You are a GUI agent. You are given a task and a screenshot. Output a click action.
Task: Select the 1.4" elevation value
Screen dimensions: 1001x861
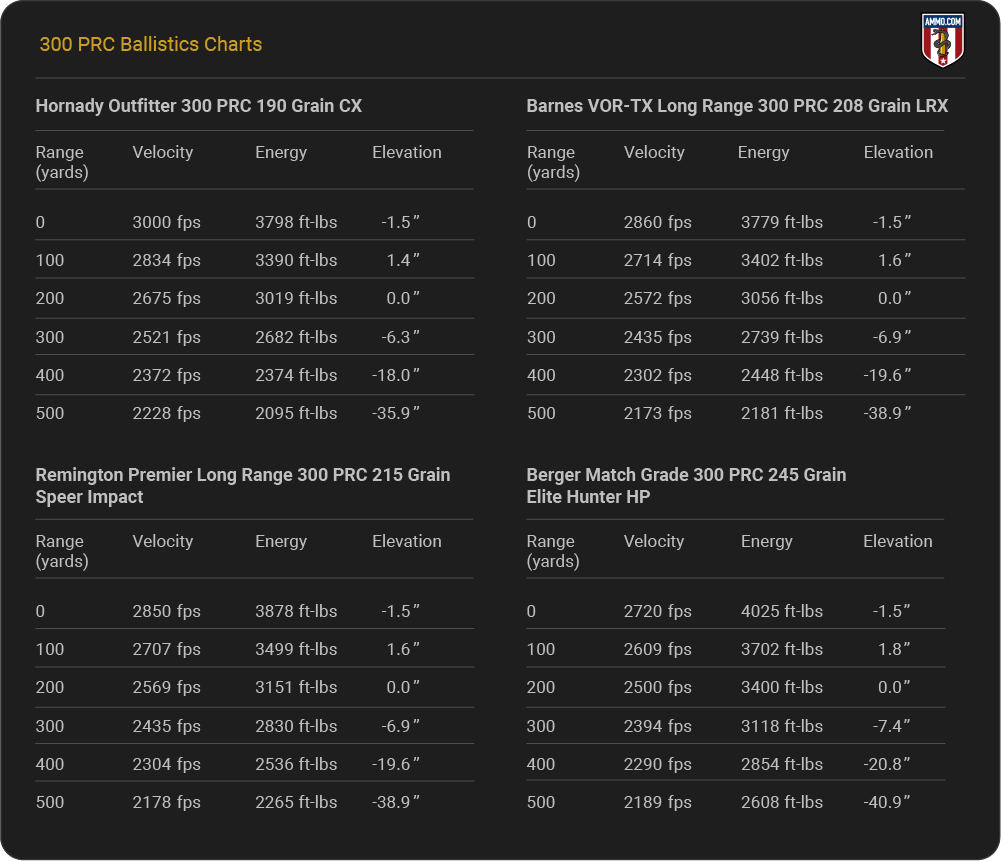click(x=403, y=260)
